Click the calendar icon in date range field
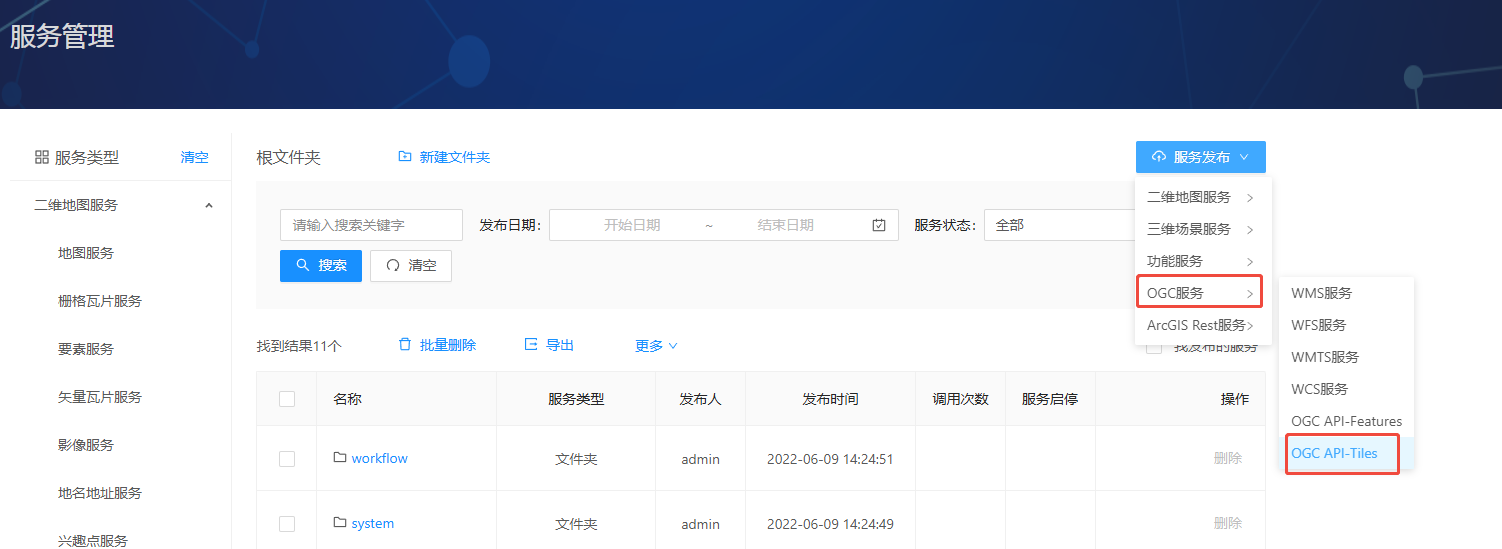The width and height of the screenshot is (1502, 549). (x=879, y=225)
